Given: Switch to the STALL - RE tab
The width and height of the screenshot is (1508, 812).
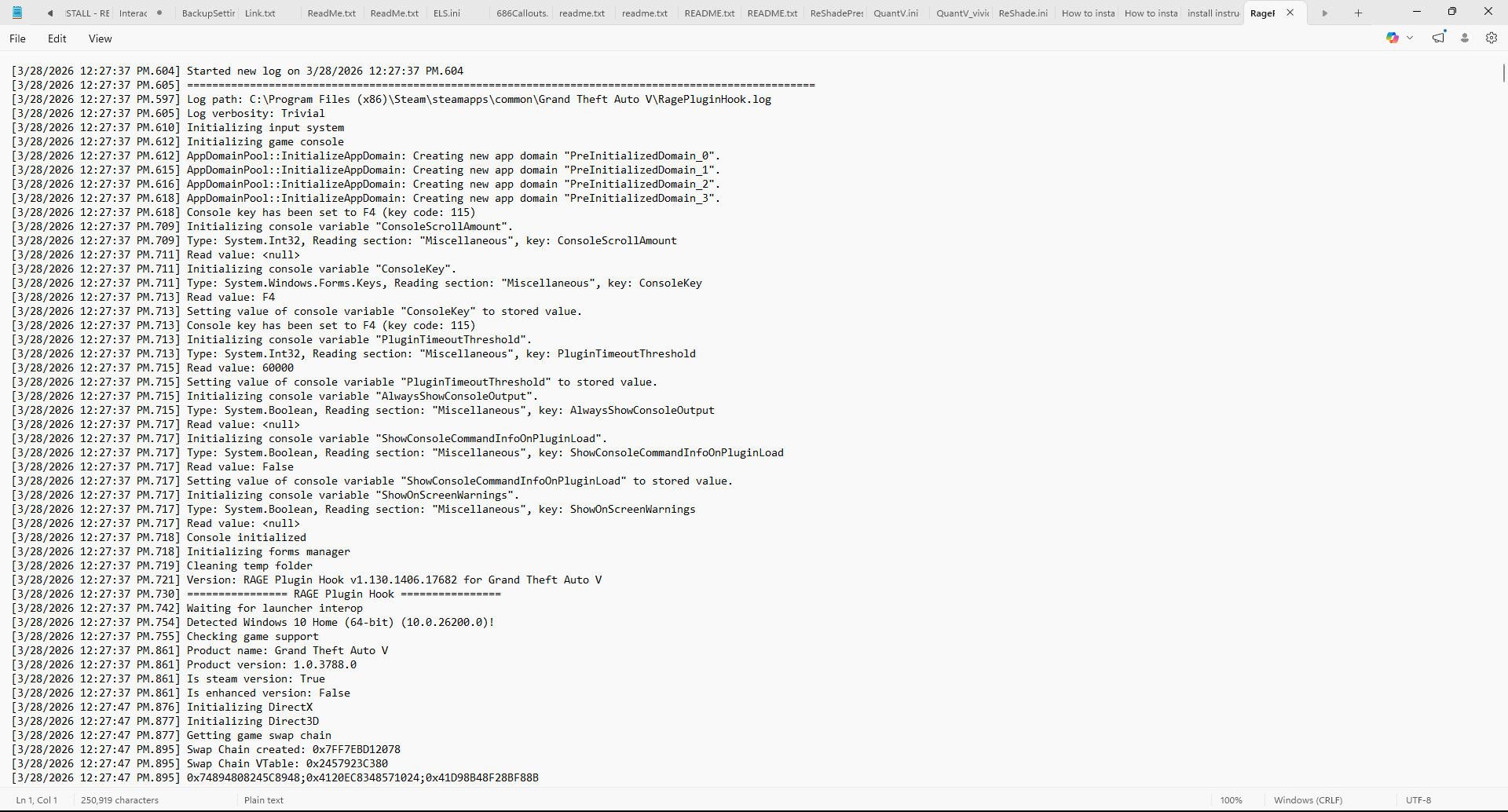Looking at the screenshot, I should click(x=87, y=13).
